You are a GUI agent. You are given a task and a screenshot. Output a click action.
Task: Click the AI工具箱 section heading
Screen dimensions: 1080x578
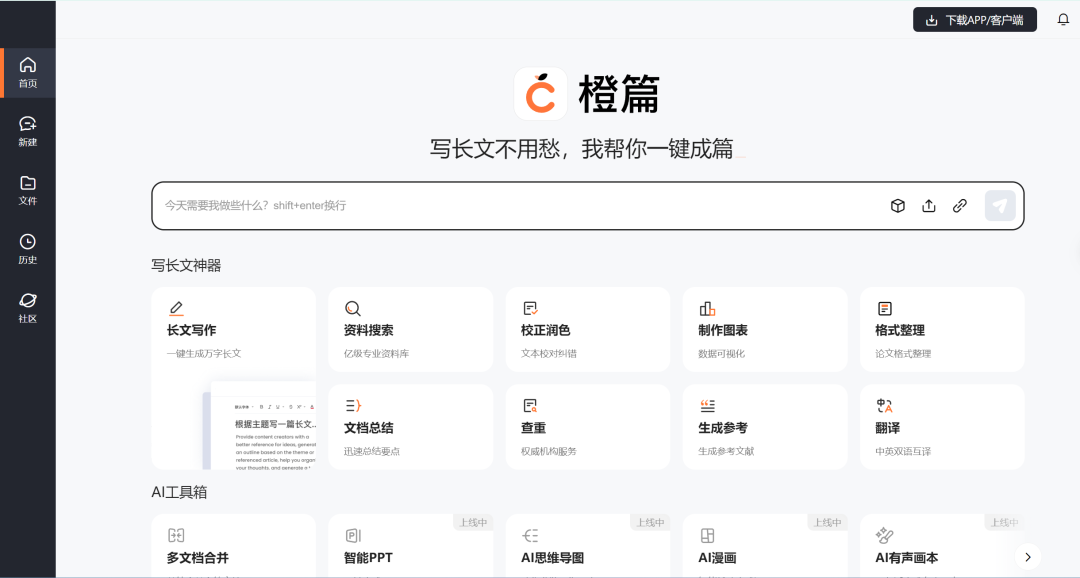179,492
